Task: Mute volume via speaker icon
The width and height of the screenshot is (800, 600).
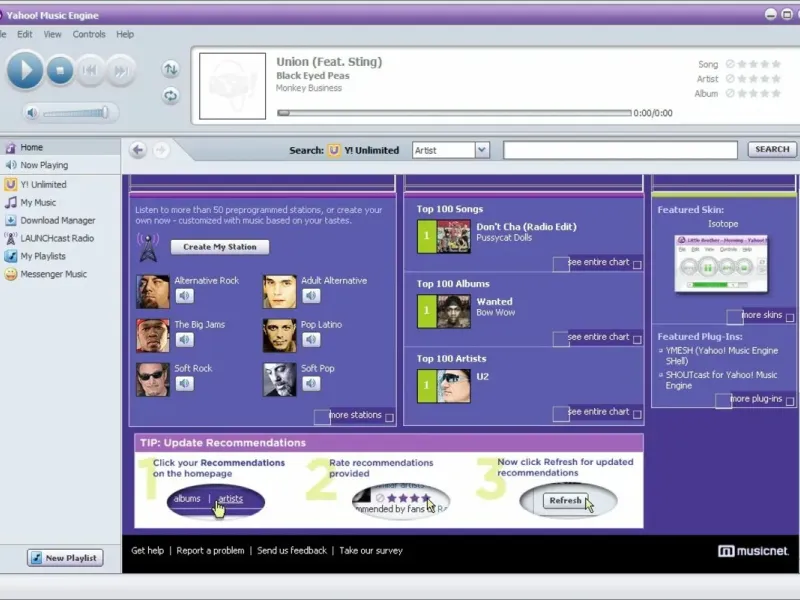Action: (x=32, y=113)
